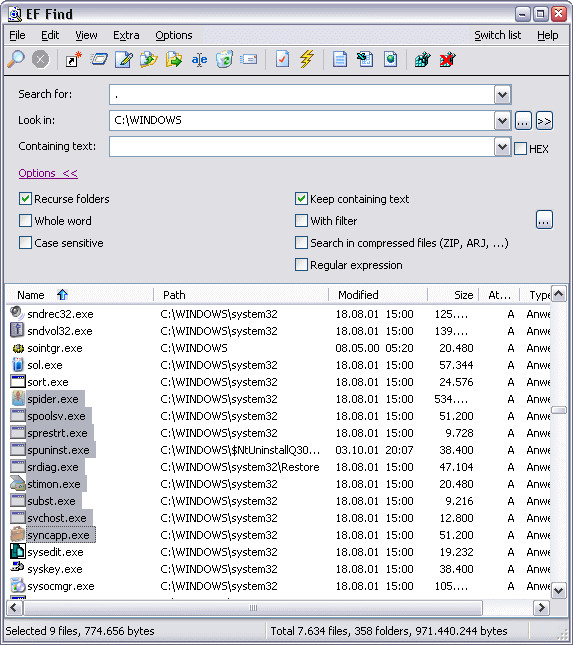
Task: Click the sysedit.exe icon
Action: (x=18, y=552)
